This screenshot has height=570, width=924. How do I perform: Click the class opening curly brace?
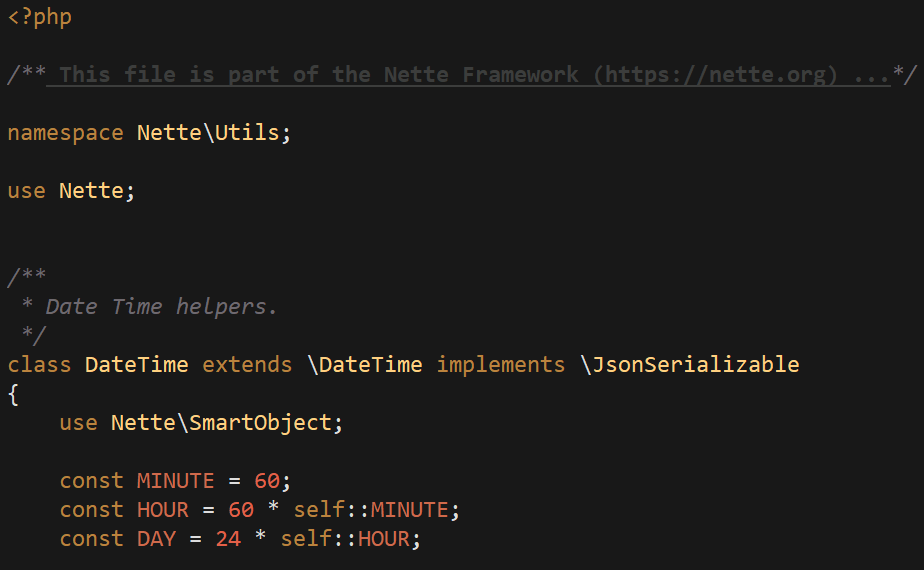click(13, 394)
